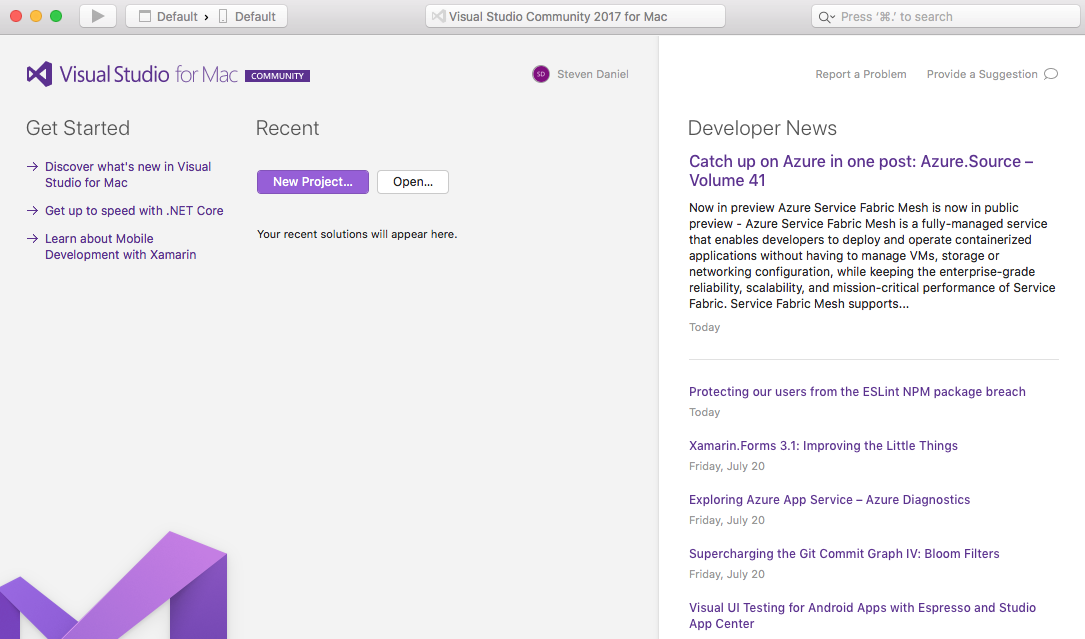Image resolution: width=1085 pixels, height=639 pixels.
Task: Click the Azure Service Fabric Mesh summary paragraph
Action: 872,255
